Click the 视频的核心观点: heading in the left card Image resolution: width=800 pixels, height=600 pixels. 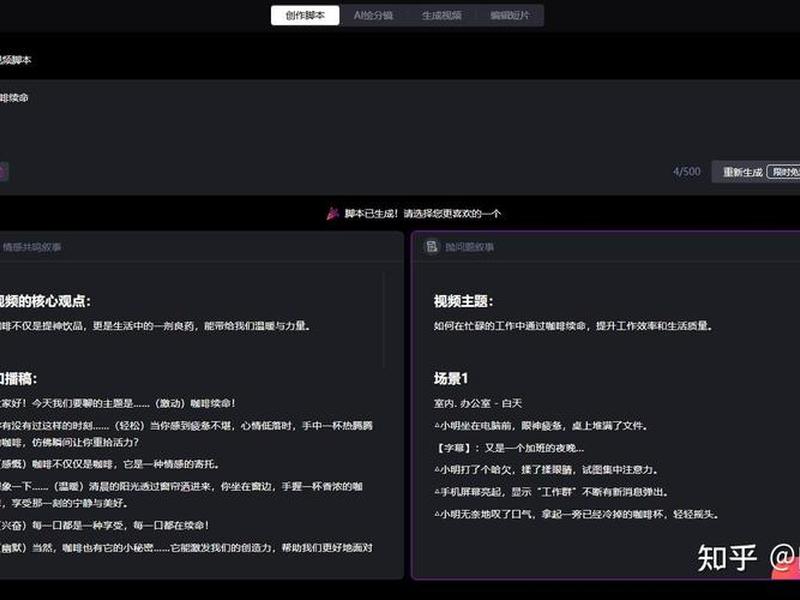point(45,301)
